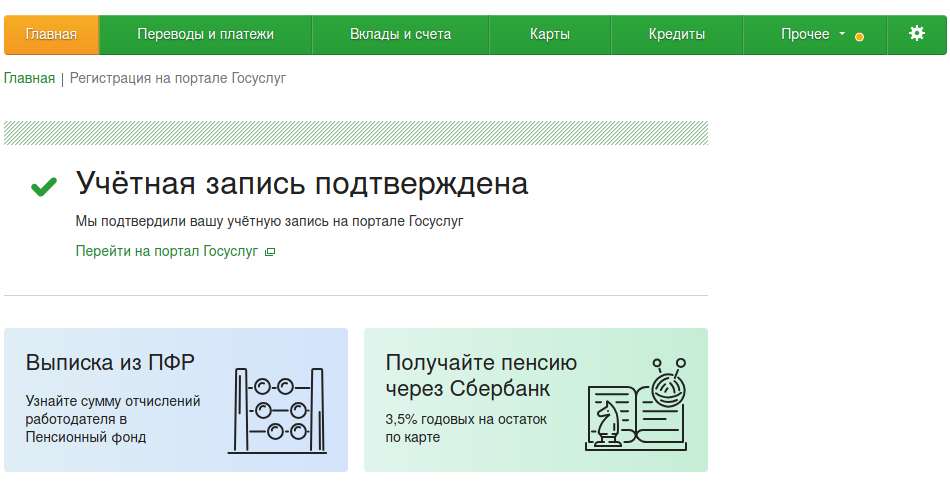Open the Переводы и платежи tab
The image size is (950, 491).
205,34
